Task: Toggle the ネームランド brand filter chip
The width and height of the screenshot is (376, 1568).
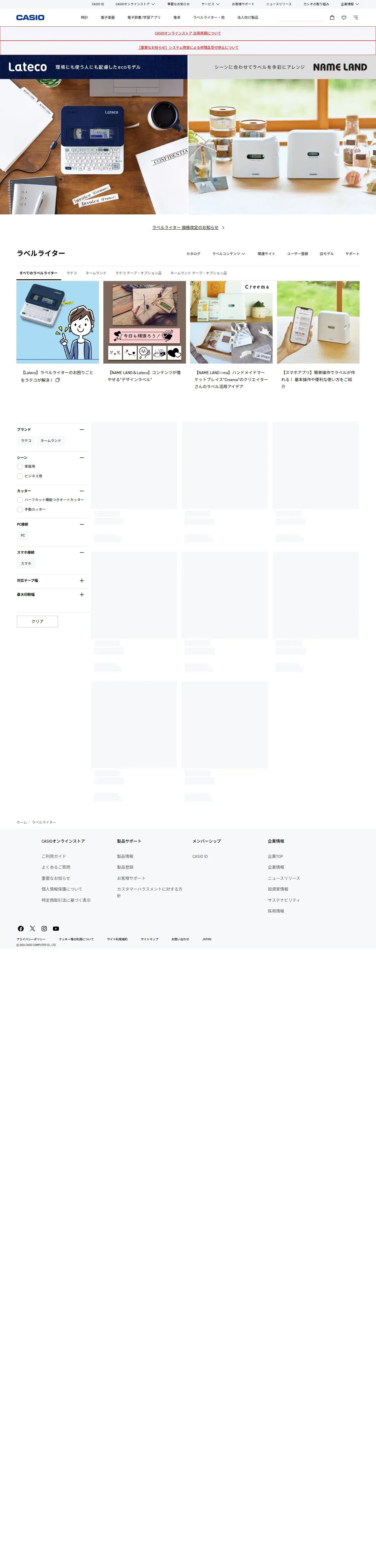Action: point(51,441)
